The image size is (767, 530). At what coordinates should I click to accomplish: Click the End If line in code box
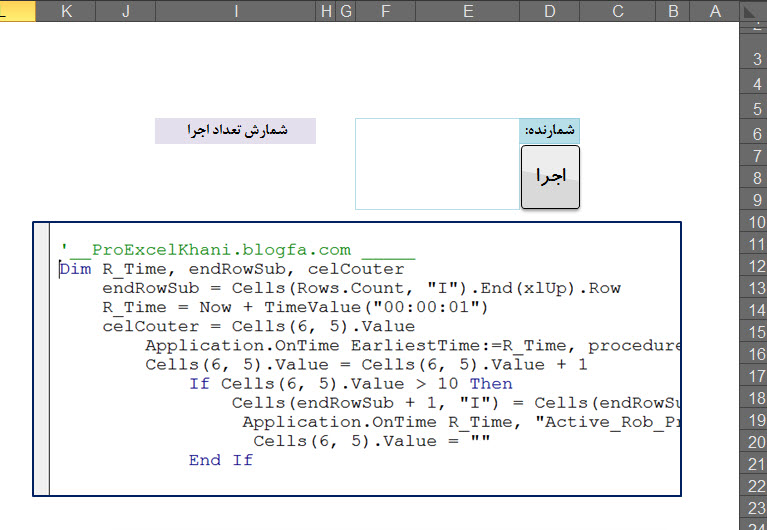coord(221,460)
